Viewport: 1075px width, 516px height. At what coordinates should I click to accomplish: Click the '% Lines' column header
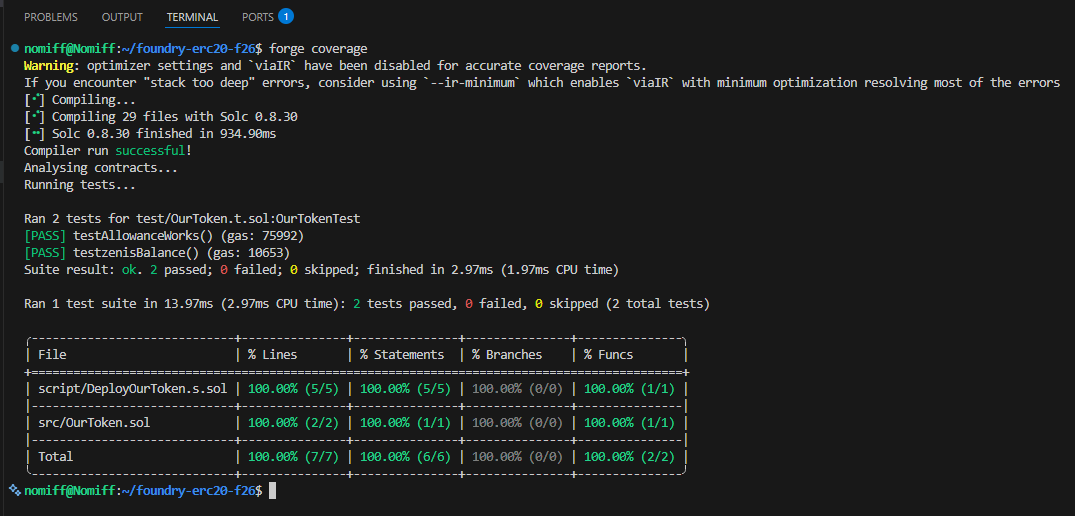click(273, 354)
